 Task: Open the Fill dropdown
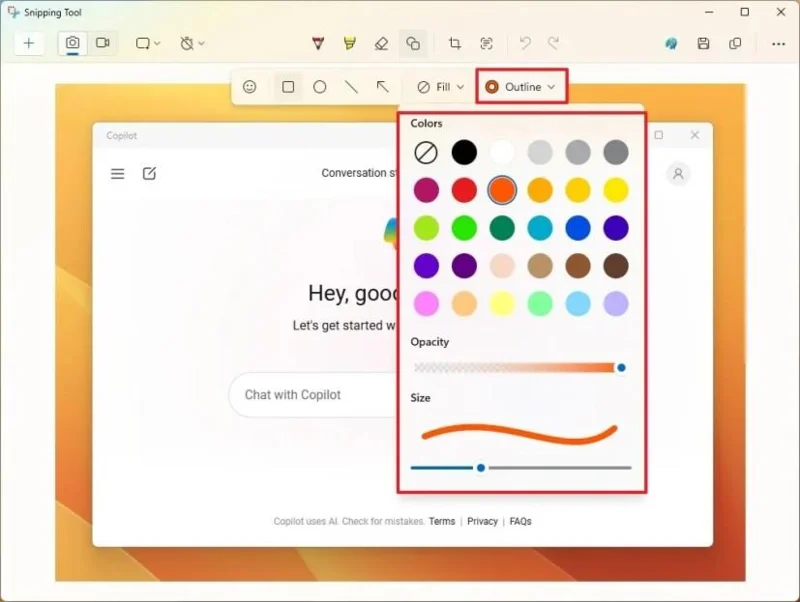(441, 87)
